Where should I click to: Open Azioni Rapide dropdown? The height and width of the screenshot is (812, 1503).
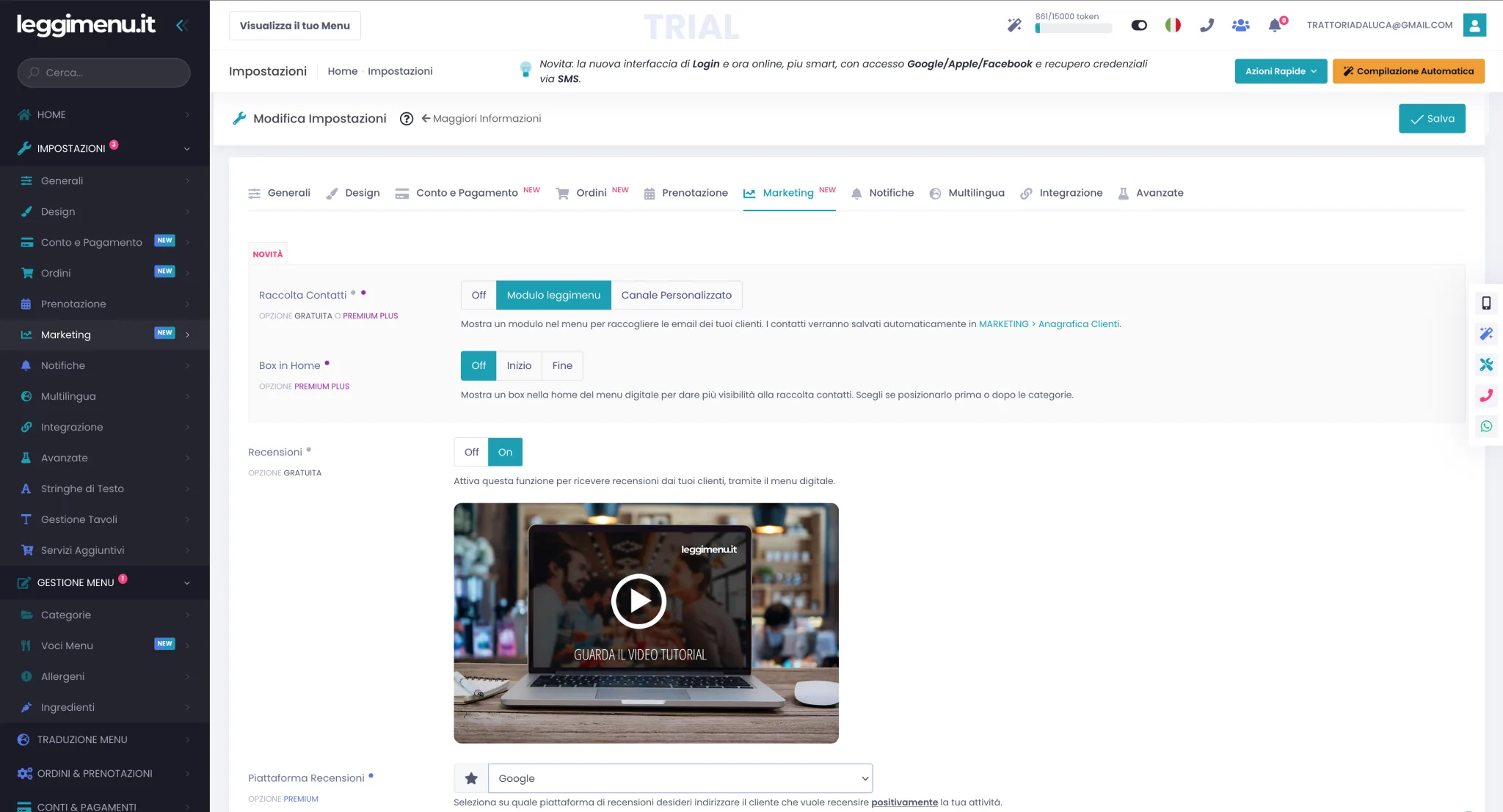click(1281, 71)
